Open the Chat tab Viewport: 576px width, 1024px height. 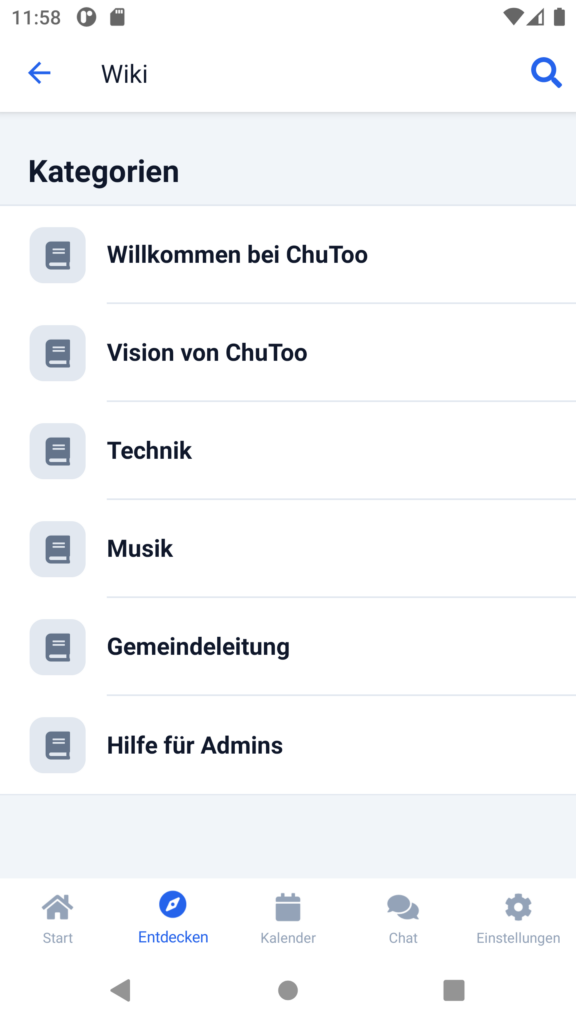pos(403,919)
